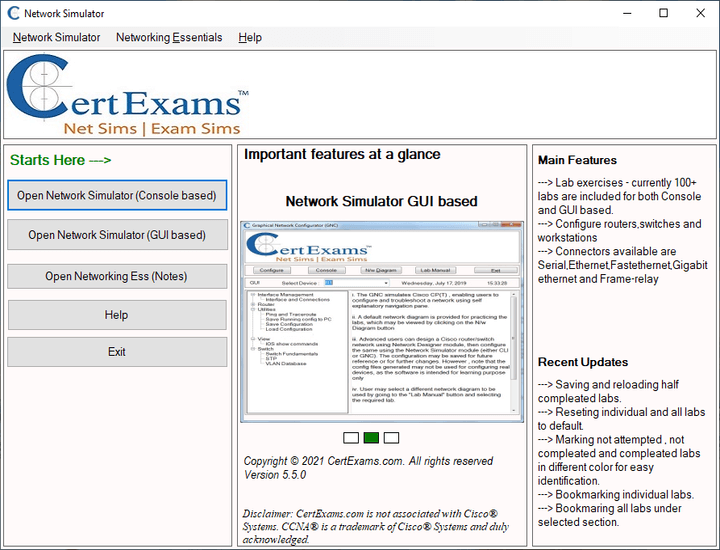720x550 pixels.
Task: Maximize the Network Simulator window
Action: 664,13
